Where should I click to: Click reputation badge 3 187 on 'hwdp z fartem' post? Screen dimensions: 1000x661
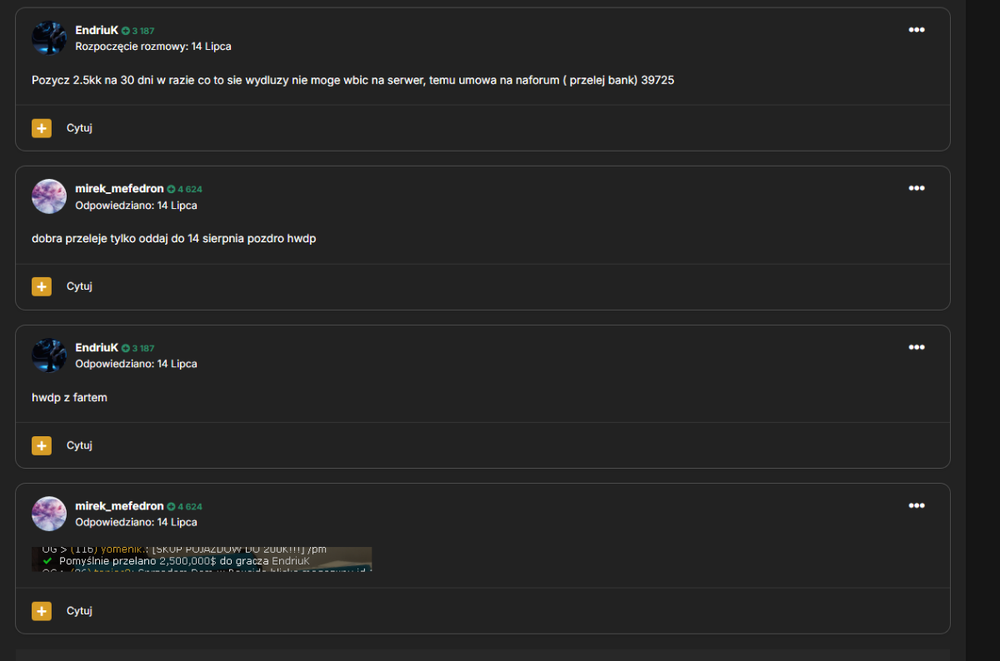(138, 348)
